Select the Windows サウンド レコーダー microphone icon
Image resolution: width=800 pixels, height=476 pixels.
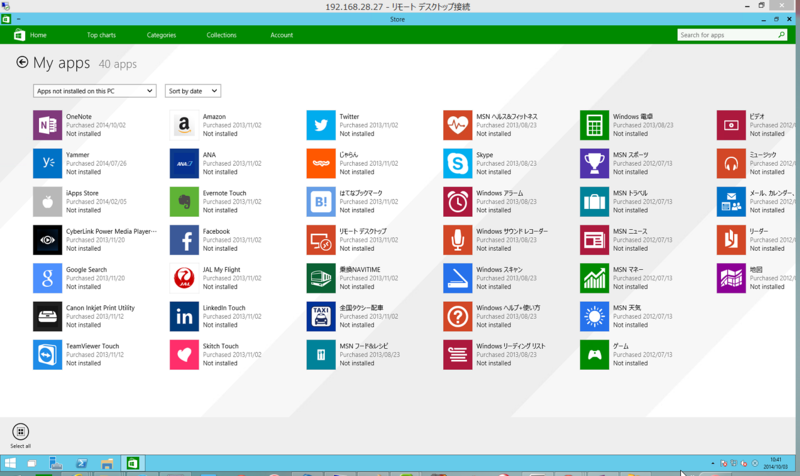click(x=458, y=240)
